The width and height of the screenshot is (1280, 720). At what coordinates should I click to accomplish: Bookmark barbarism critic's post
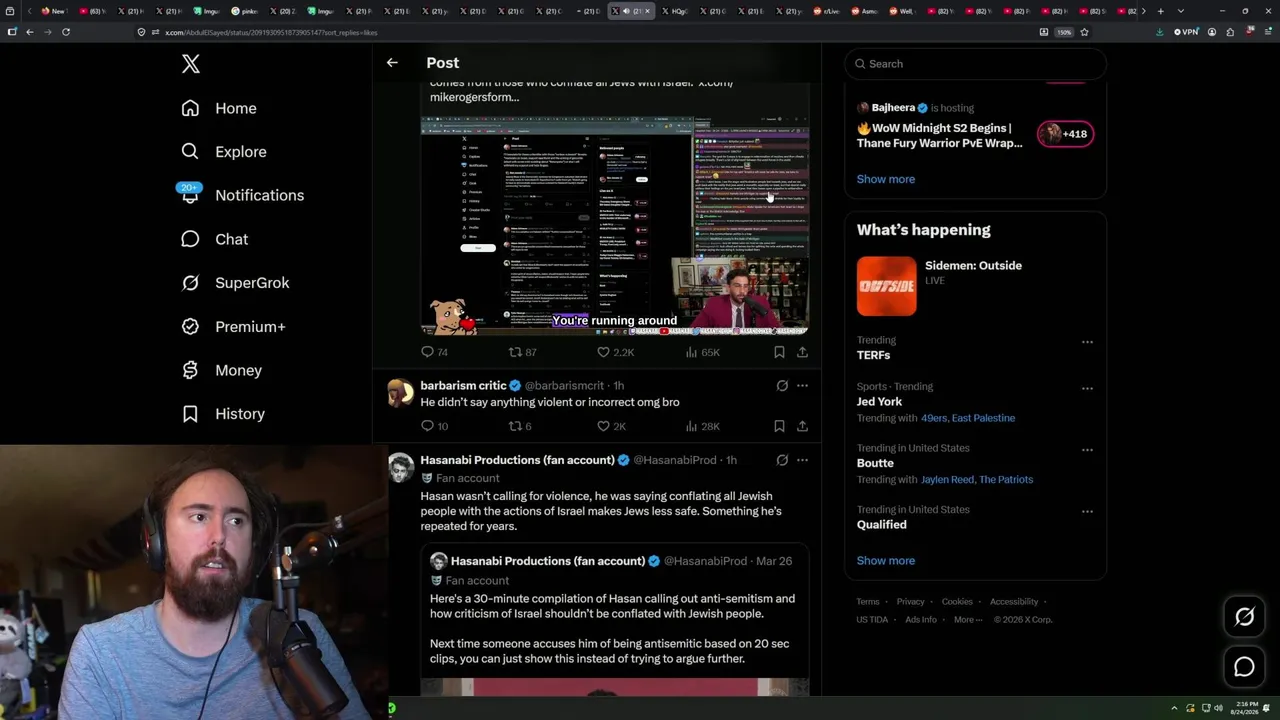[x=779, y=426]
